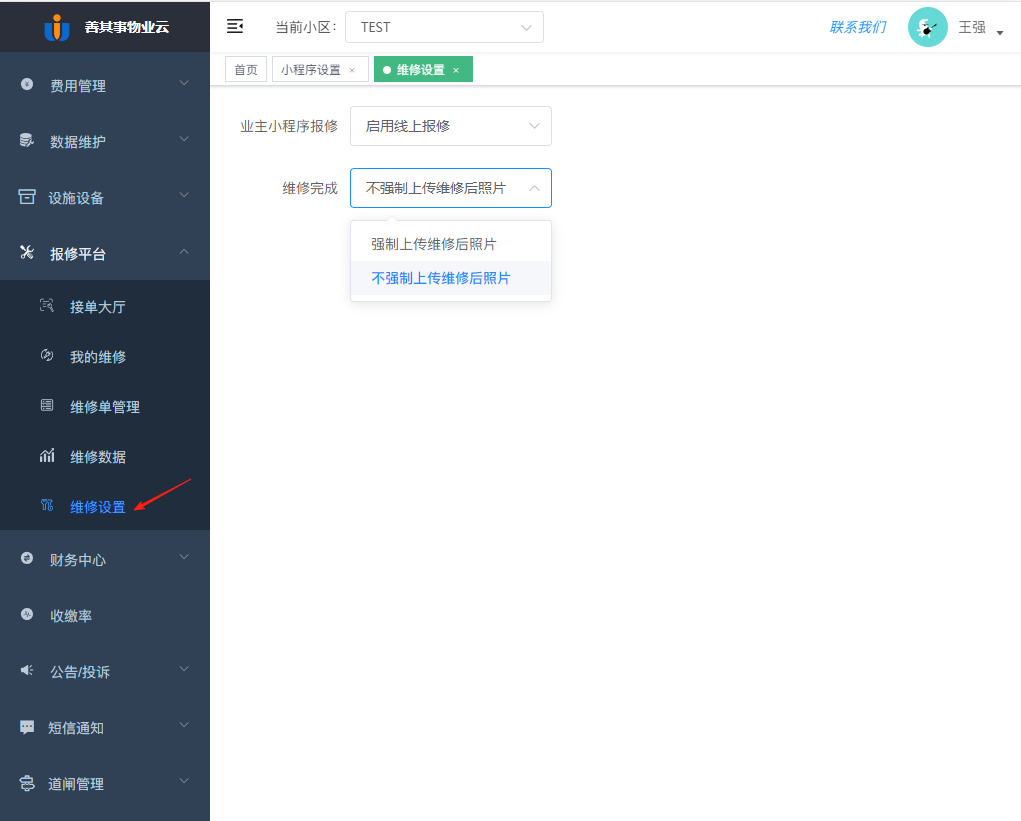The height and width of the screenshot is (821, 1021).
Task: Close the 维修设置 tab
Action: (x=456, y=70)
